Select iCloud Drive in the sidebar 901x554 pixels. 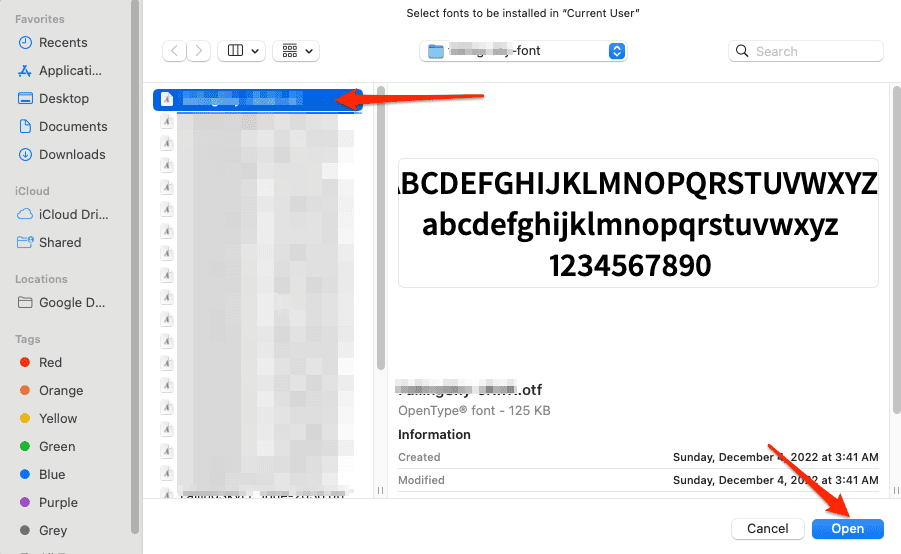pyautogui.click(x=72, y=215)
